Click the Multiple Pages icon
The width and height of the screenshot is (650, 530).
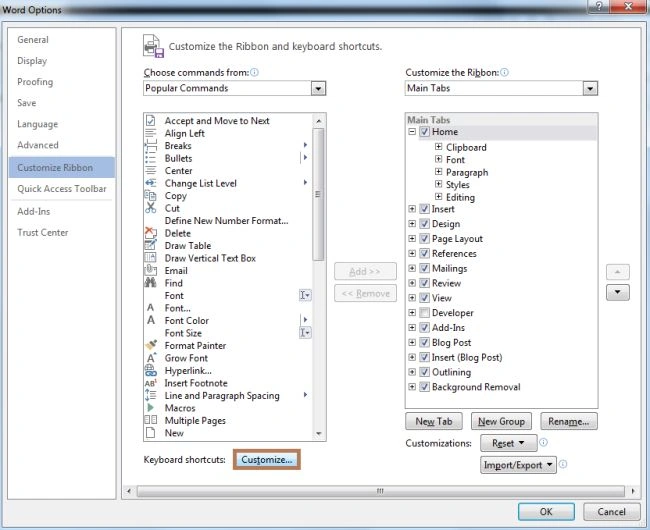point(150,420)
